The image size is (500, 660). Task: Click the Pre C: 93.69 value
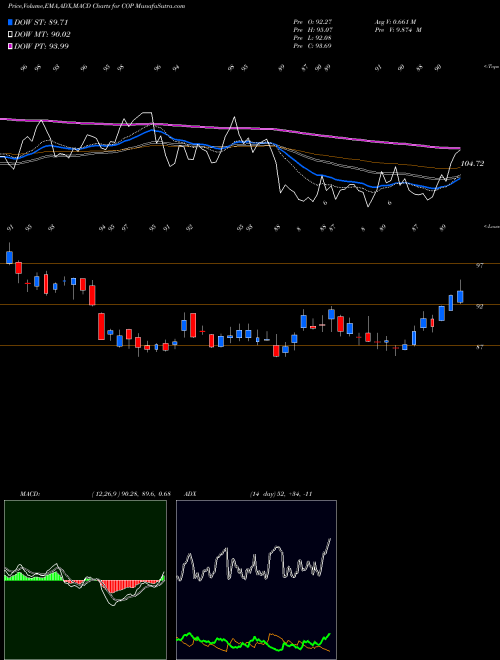click(x=313, y=46)
